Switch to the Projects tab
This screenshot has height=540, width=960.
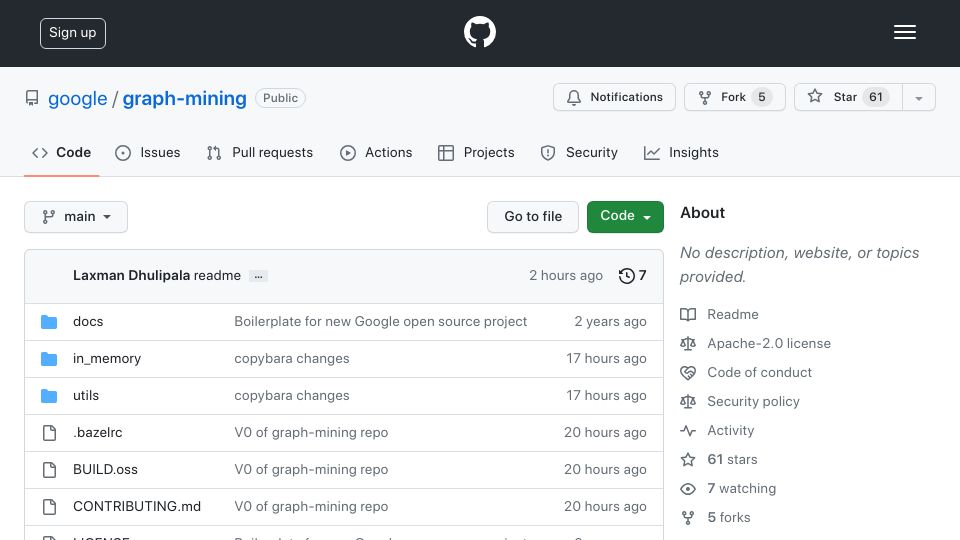[x=476, y=152]
